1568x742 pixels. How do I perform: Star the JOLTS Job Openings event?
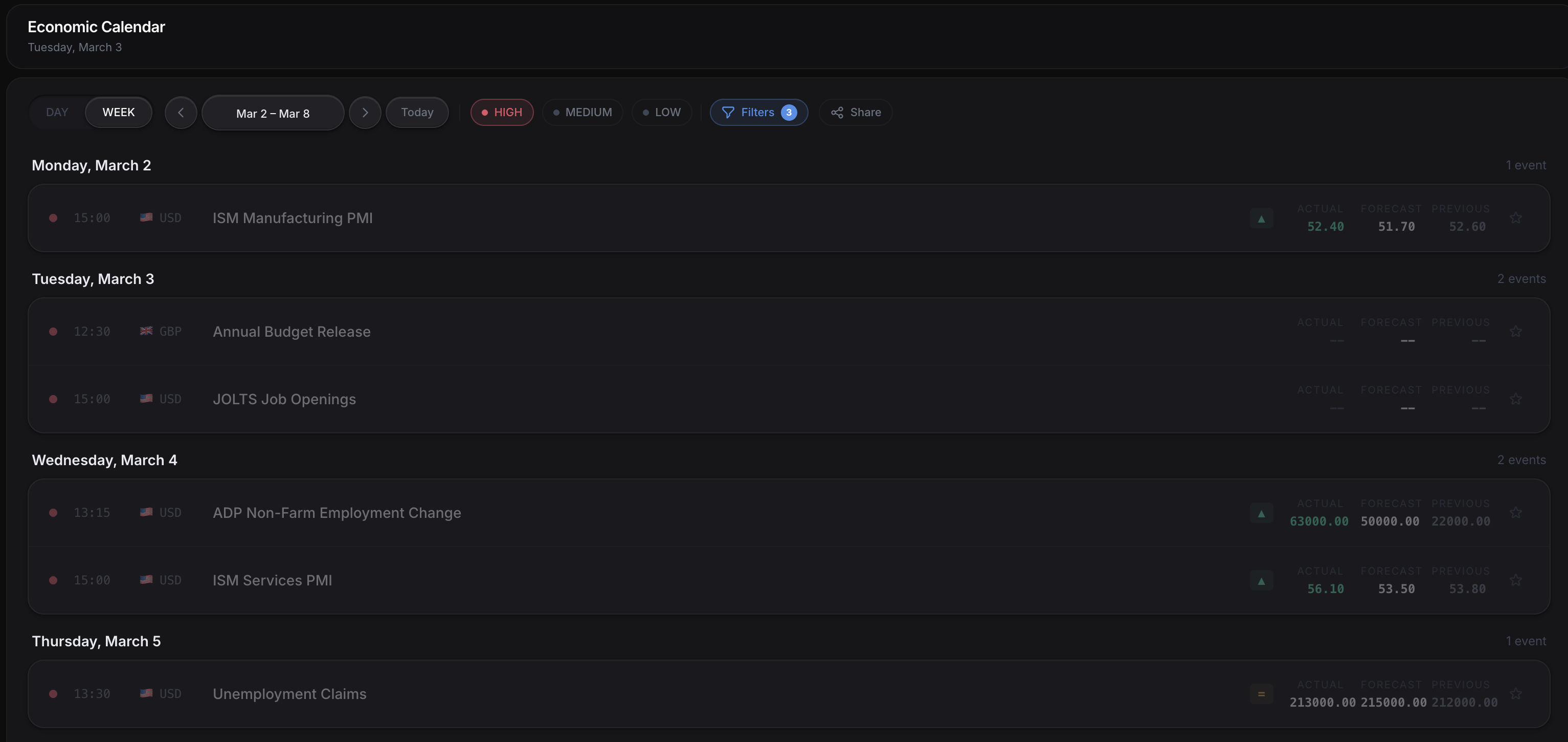[x=1515, y=399]
